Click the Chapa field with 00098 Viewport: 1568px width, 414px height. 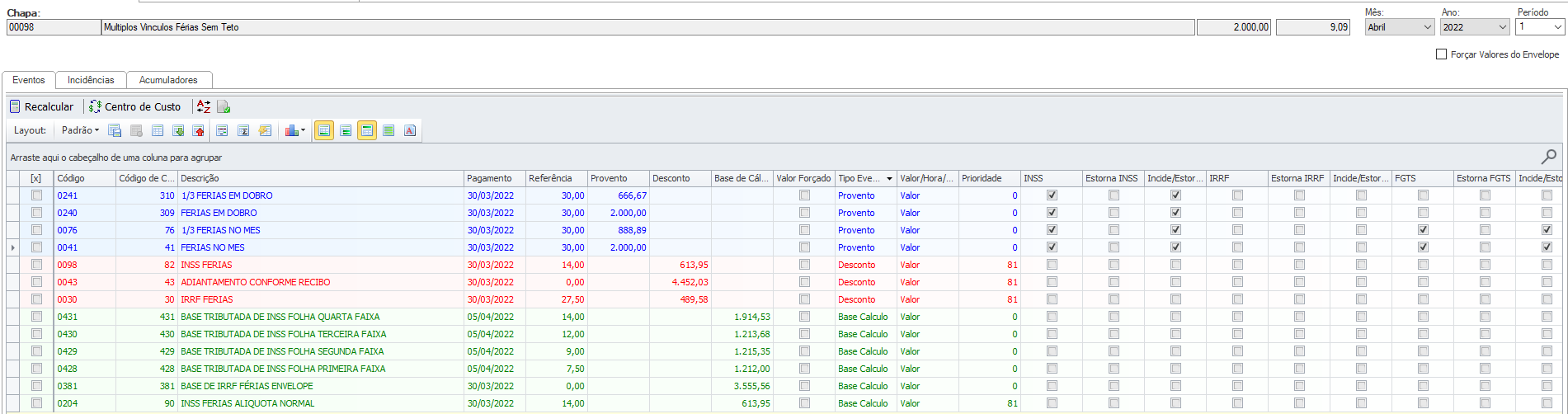pyautogui.click(x=54, y=27)
